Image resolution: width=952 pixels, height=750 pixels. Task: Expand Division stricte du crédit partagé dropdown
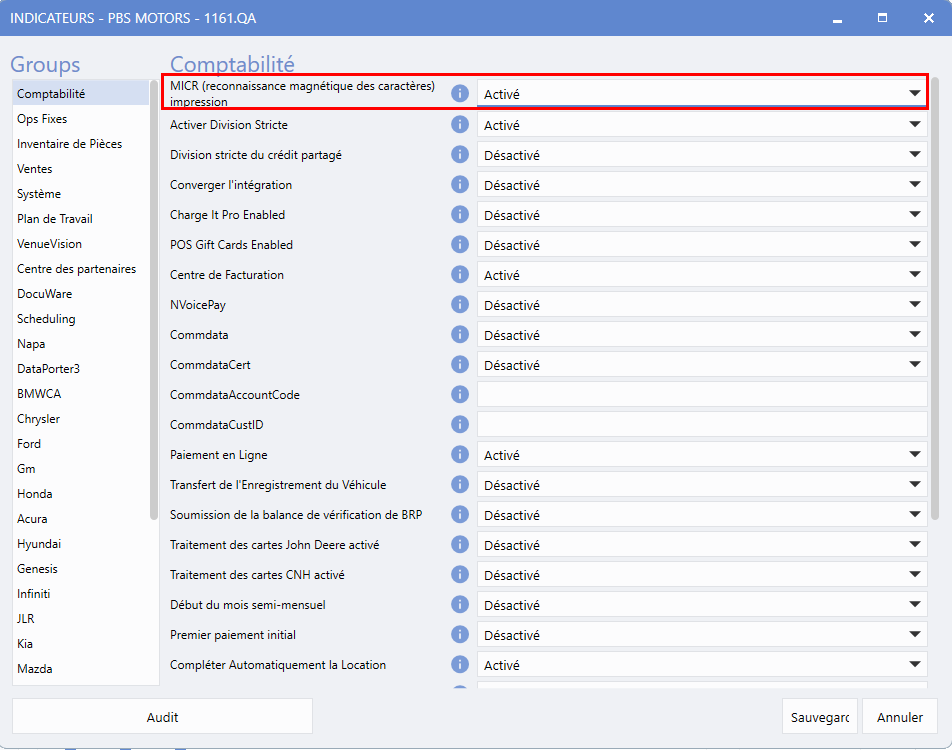pos(702,154)
